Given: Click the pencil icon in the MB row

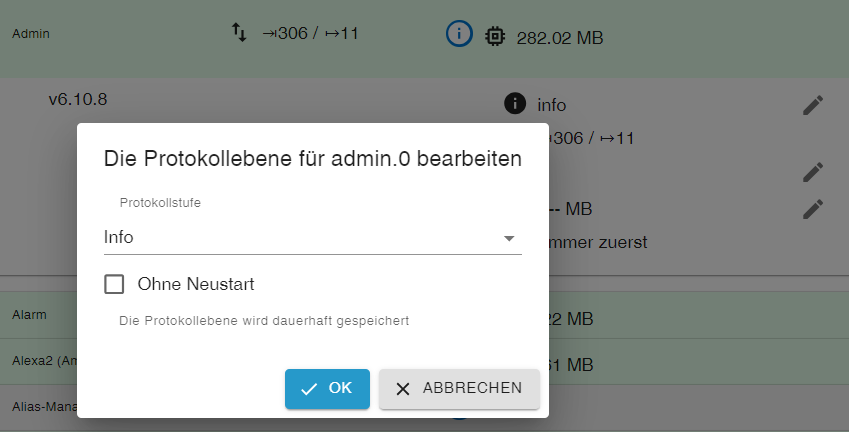Looking at the screenshot, I should [x=813, y=209].
